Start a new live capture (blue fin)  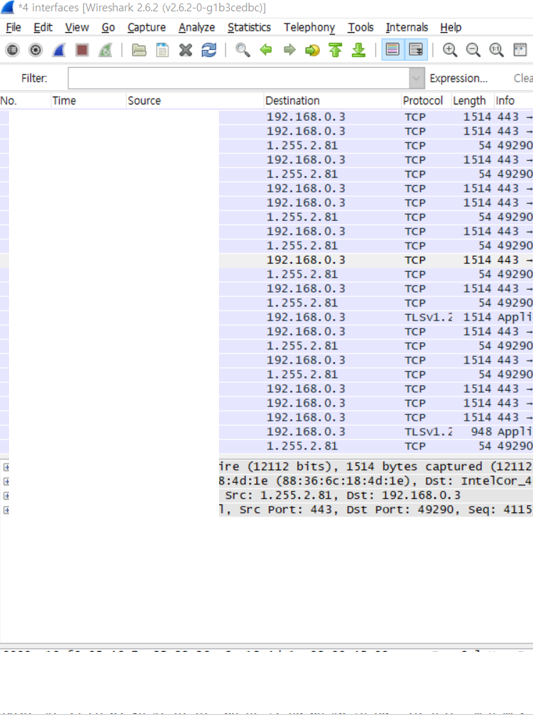tap(59, 50)
